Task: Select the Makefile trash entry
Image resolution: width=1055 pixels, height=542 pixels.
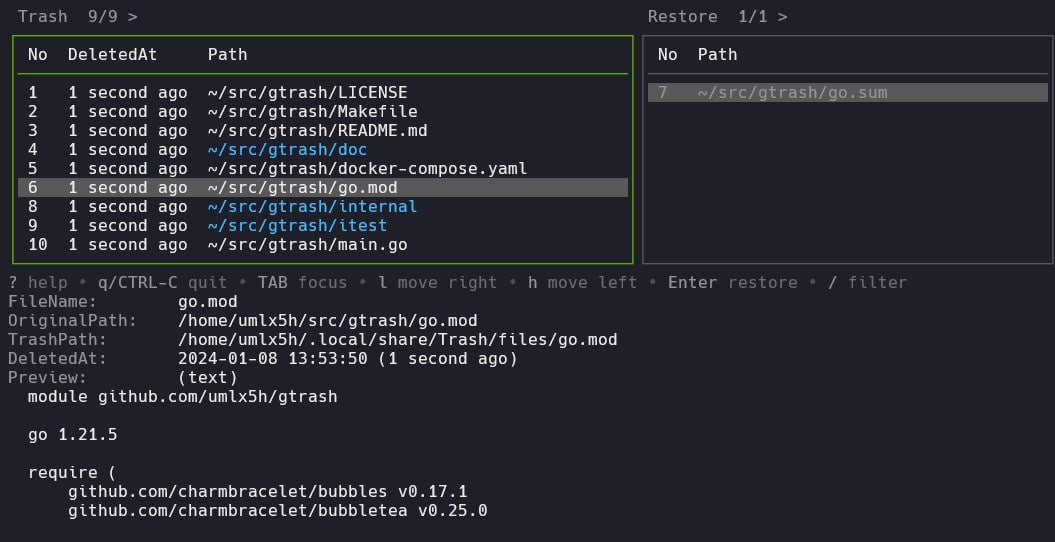Action: click(x=312, y=111)
